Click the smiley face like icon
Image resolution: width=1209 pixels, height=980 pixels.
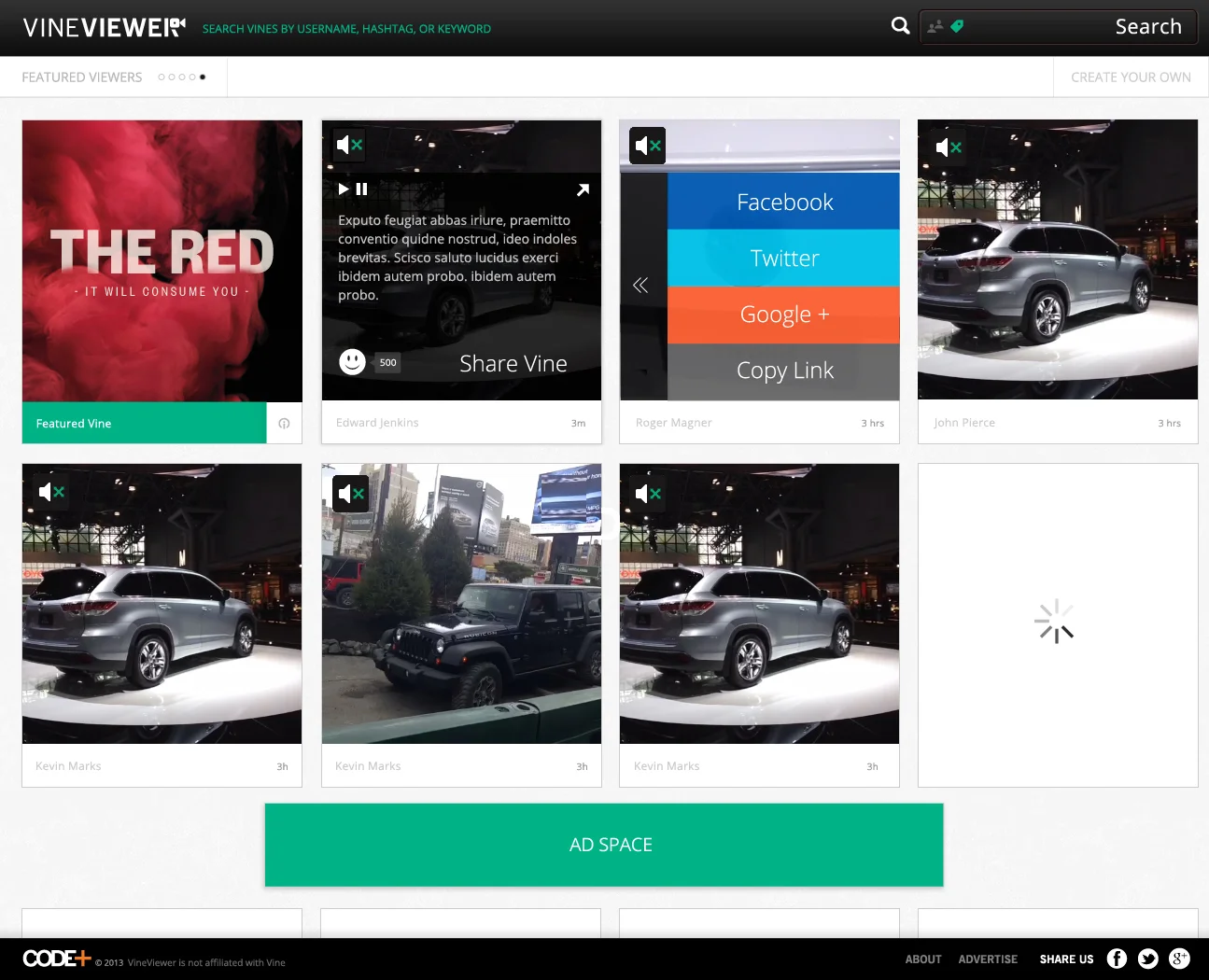tap(352, 362)
